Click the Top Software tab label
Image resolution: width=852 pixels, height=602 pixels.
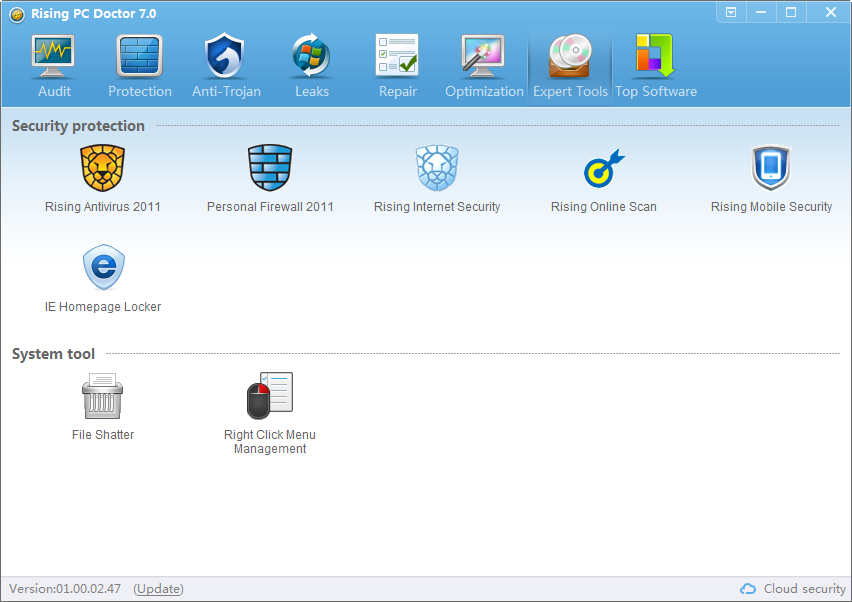(x=655, y=92)
